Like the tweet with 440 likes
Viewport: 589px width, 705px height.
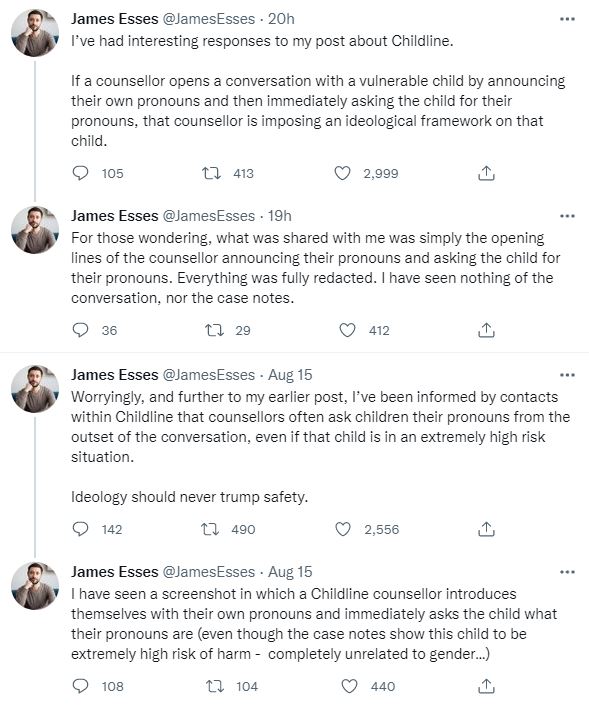[x=349, y=686]
